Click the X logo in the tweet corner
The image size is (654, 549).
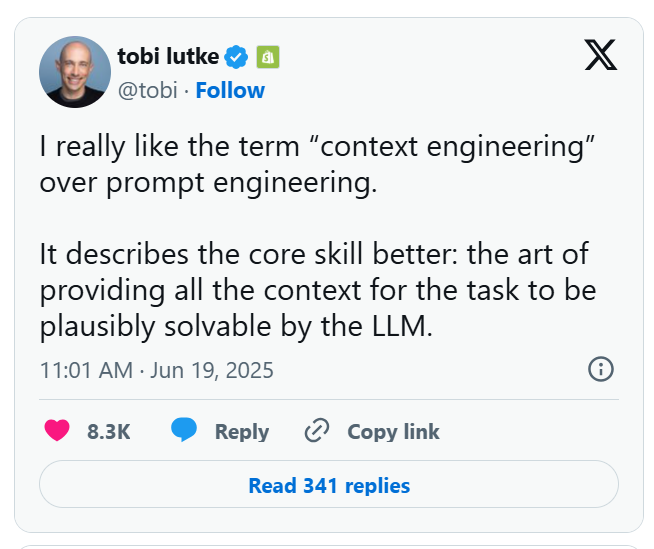coord(600,55)
